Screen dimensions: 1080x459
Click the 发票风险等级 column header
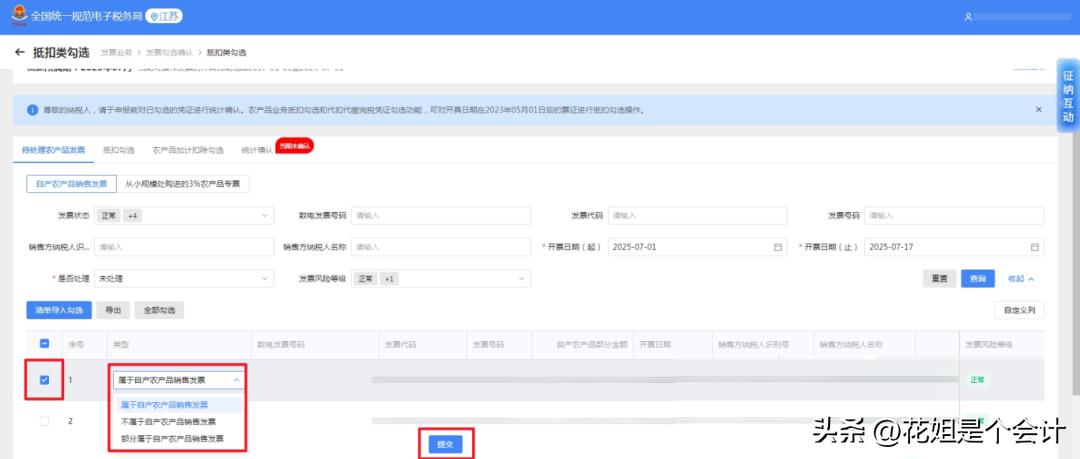988,344
